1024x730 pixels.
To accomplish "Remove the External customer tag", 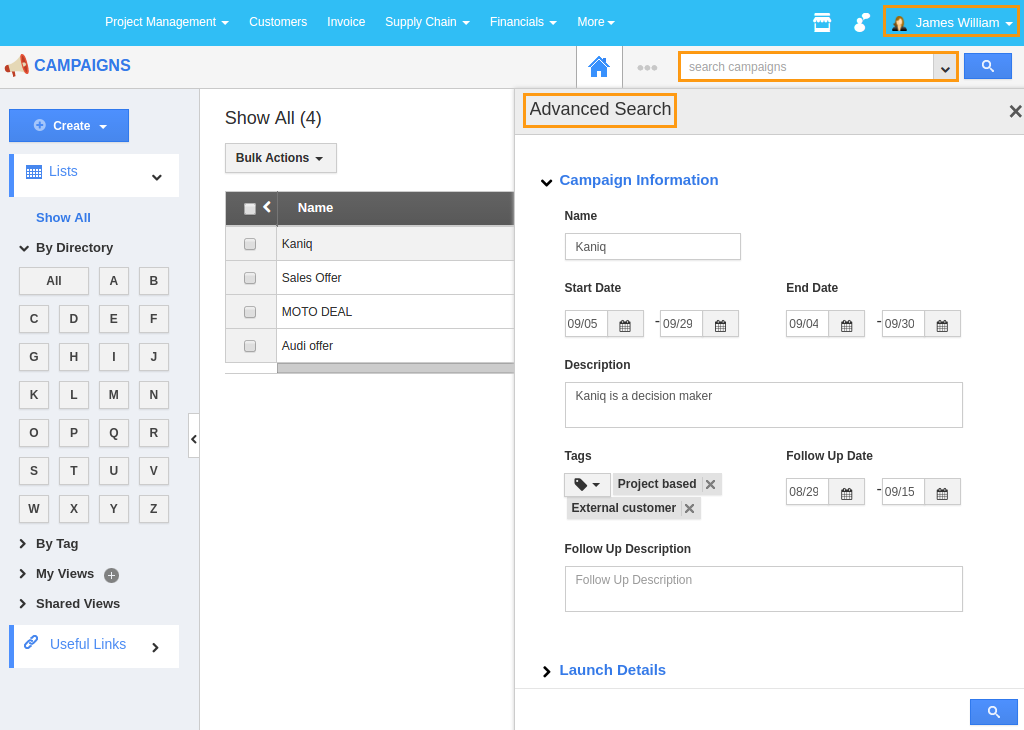I will point(689,509).
